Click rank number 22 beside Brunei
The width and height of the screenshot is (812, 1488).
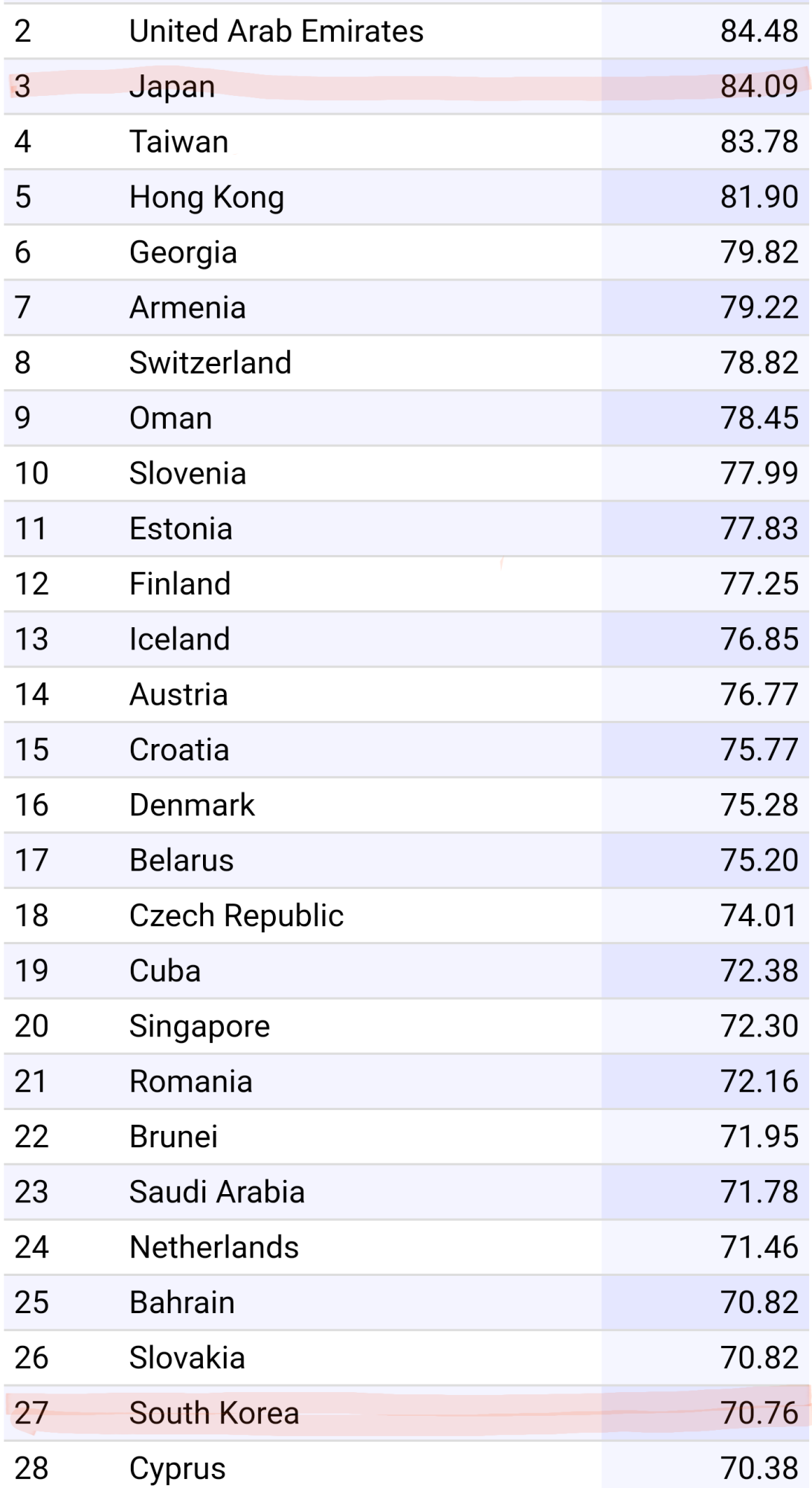click(x=31, y=1136)
